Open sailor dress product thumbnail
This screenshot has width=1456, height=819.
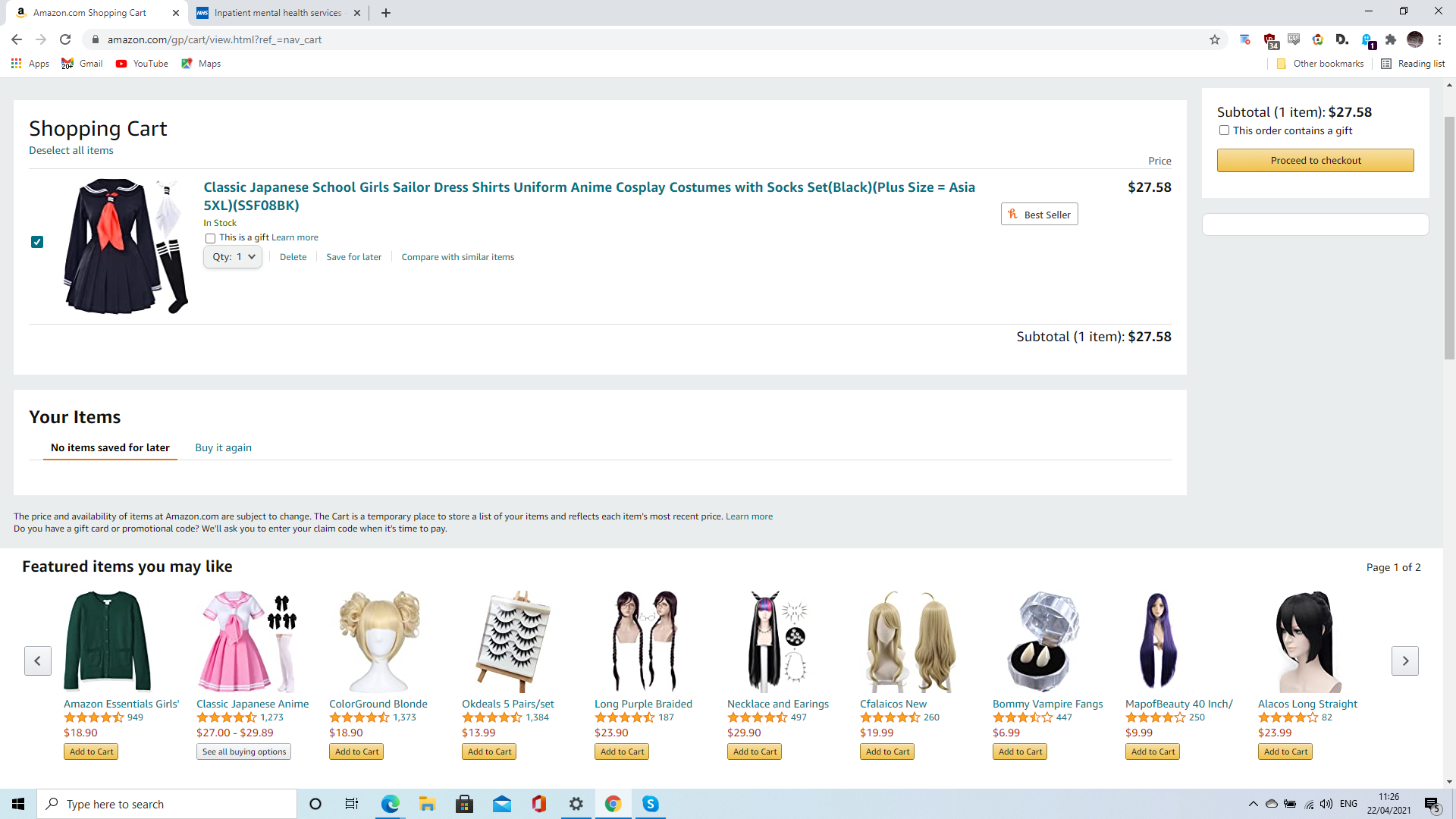point(126,246)
